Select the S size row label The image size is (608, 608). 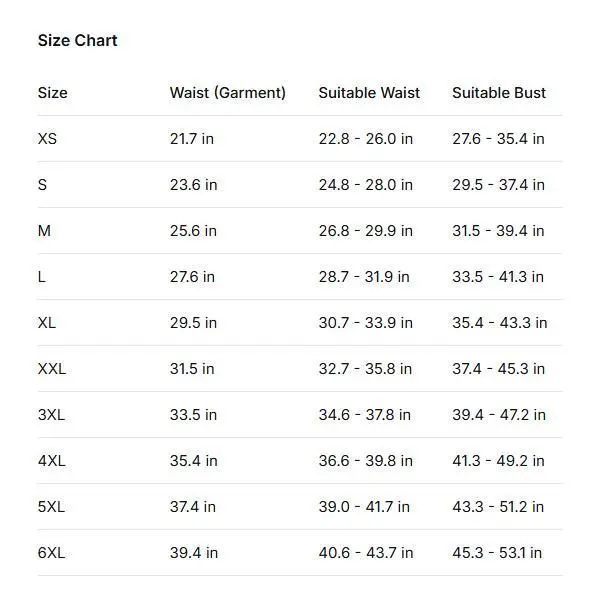(43, 185)
